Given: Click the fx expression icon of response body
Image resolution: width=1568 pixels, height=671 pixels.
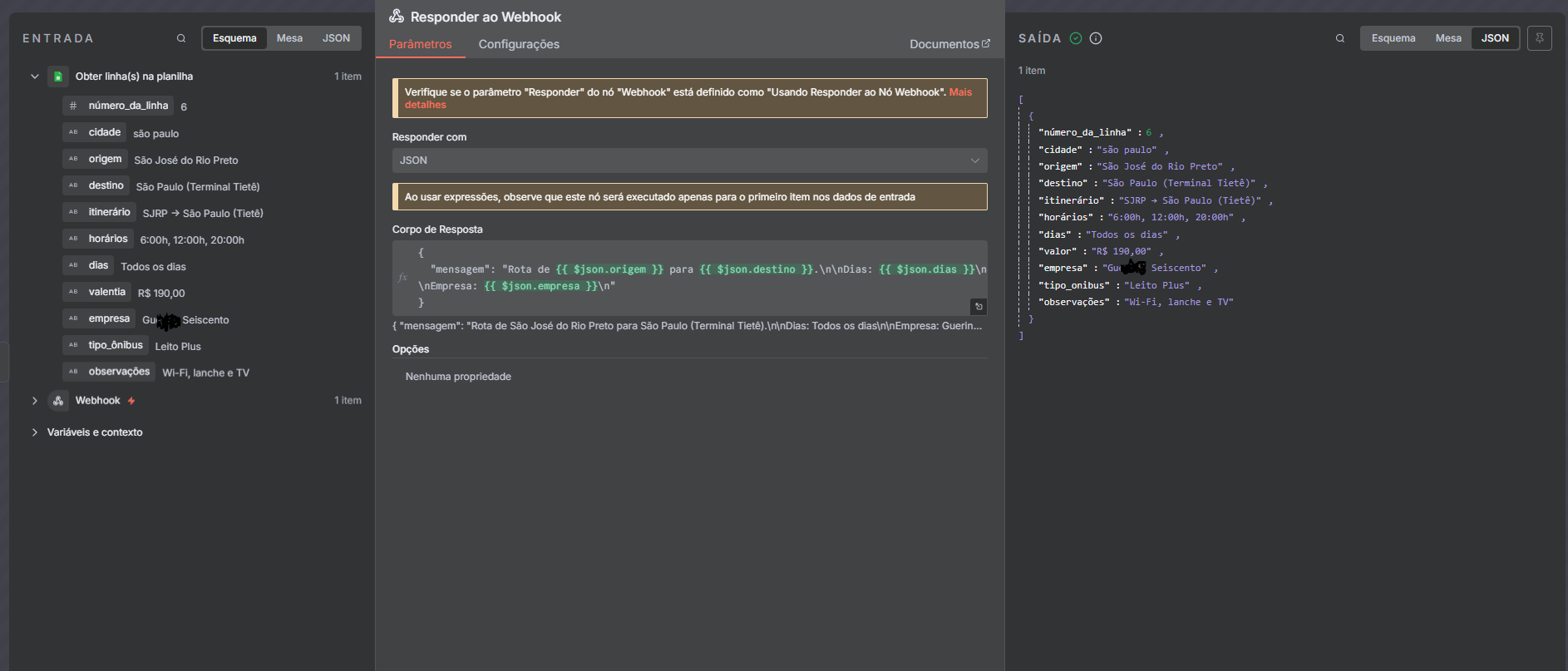Looking at the screenshot, I should click(x=402, y=278).
